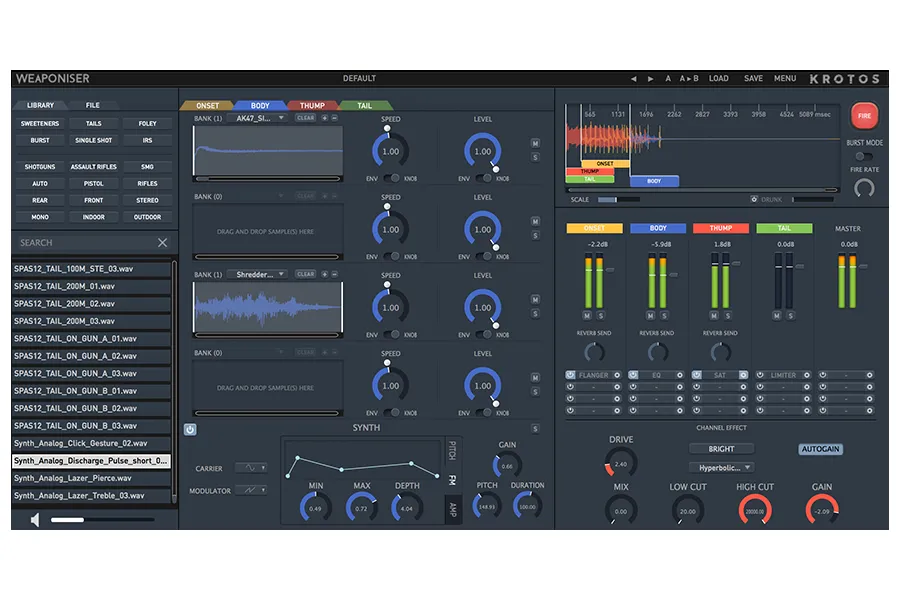900x600 pixels.
Task: Select Synth_Analog_Lazer_Pierce.wav in the file list
Action: [x=91, y=478]
